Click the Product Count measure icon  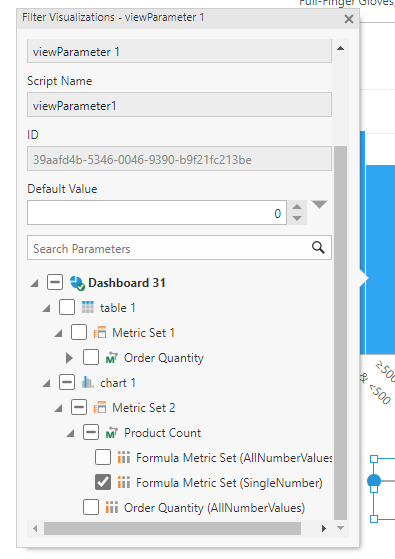[112, 433]
